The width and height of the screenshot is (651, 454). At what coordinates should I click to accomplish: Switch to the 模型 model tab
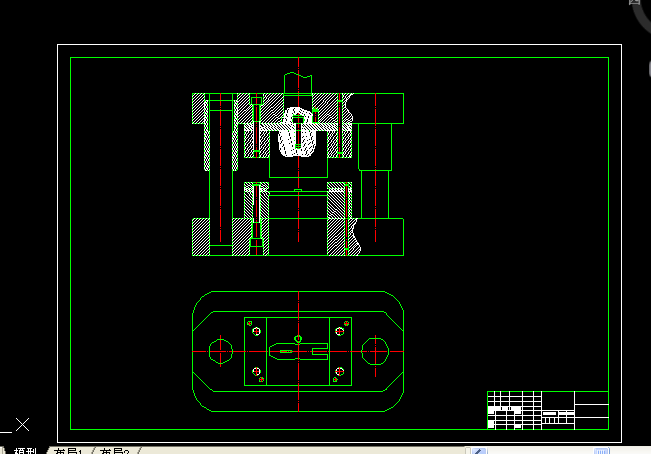click(x=25, y=451)
